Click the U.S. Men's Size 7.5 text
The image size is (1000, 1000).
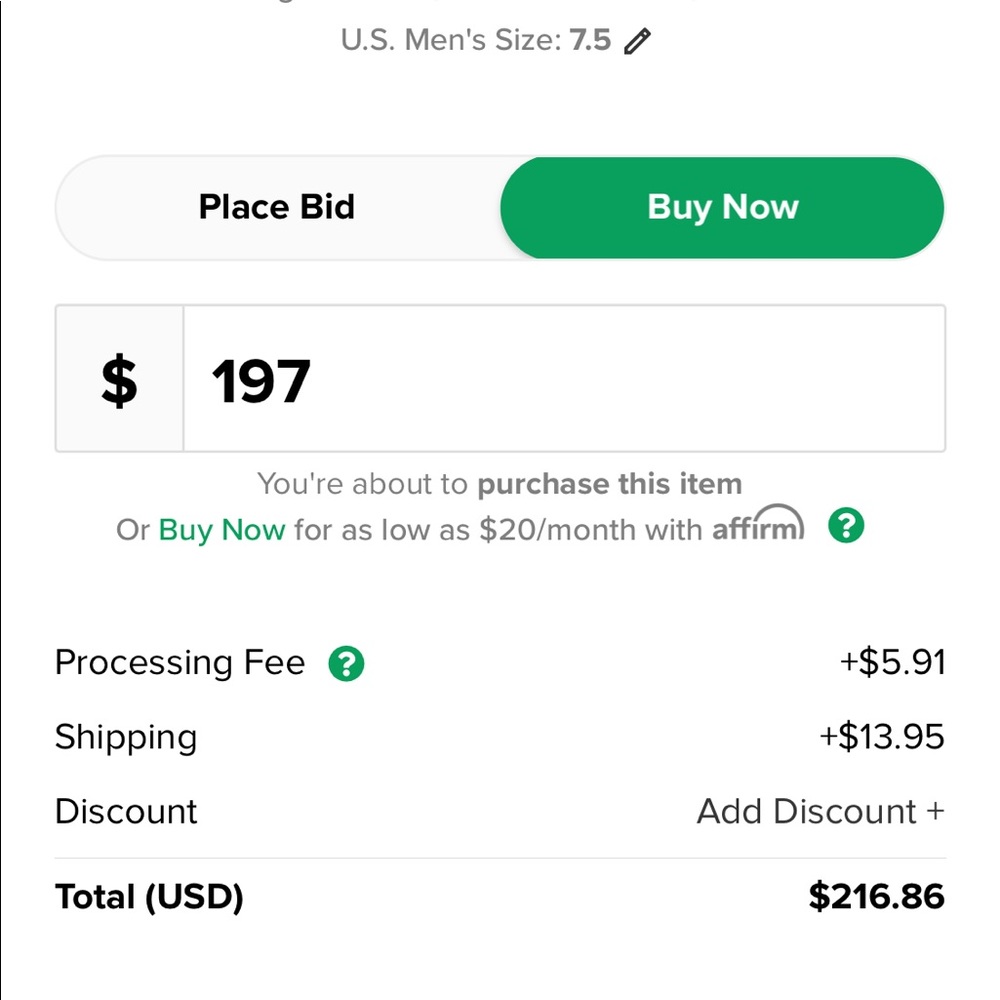tap(476, 40)
